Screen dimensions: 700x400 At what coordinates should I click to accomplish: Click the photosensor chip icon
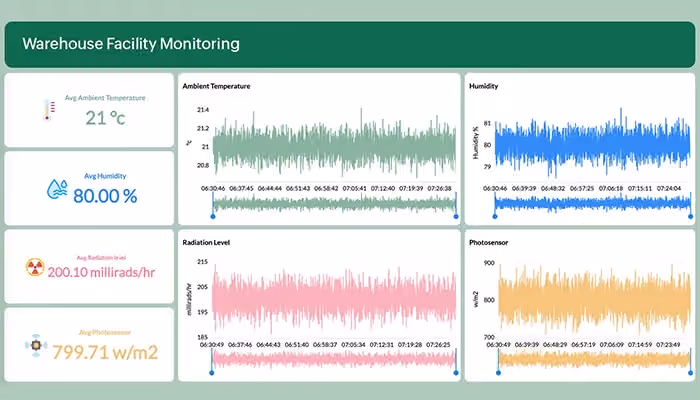[x=36, y=345]
